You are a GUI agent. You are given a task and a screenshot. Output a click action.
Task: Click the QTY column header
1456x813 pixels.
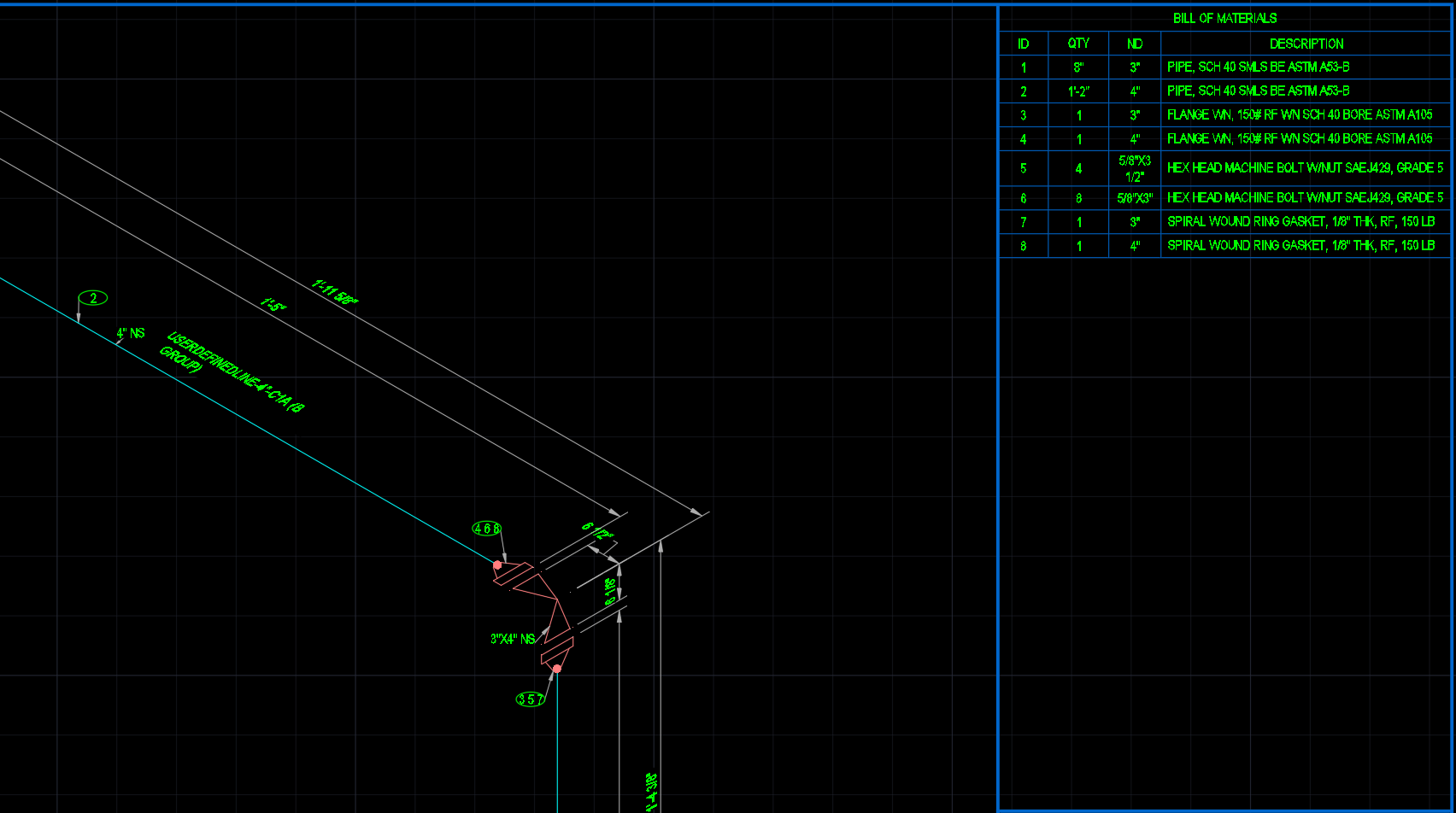coord(1077,44)
